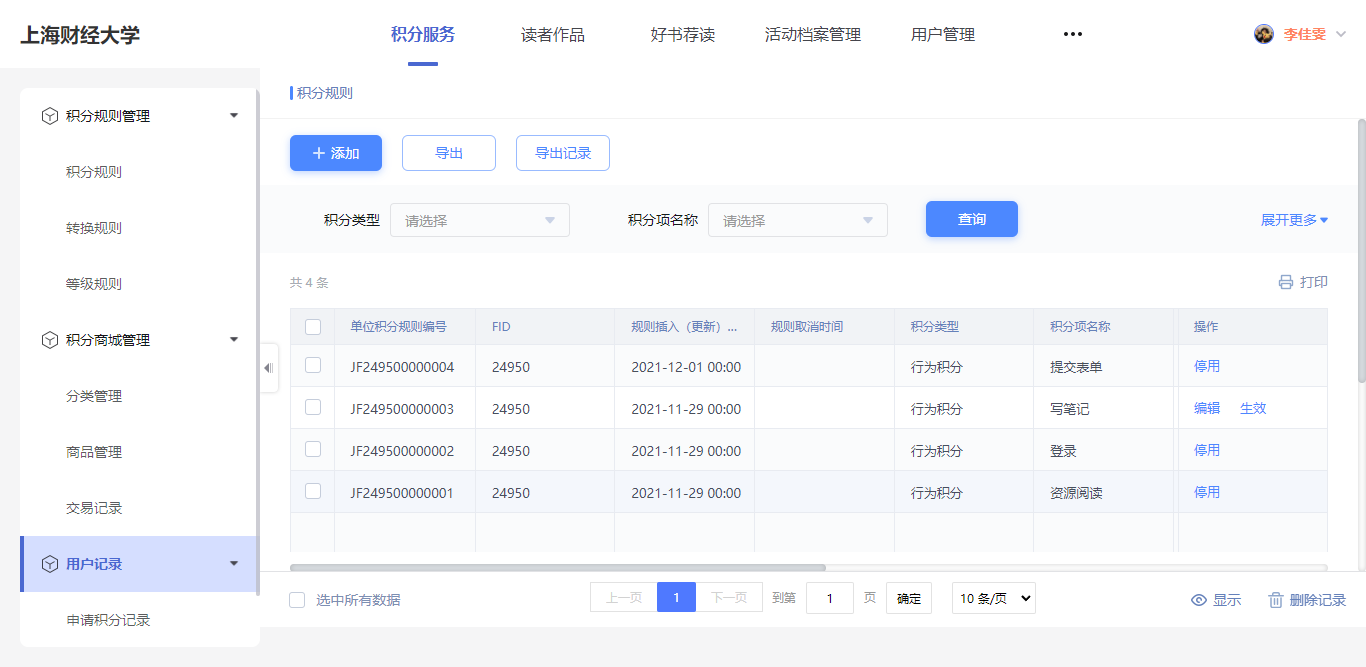
Task: Check the select-all checkbox in table header
Action: point(313,327)
